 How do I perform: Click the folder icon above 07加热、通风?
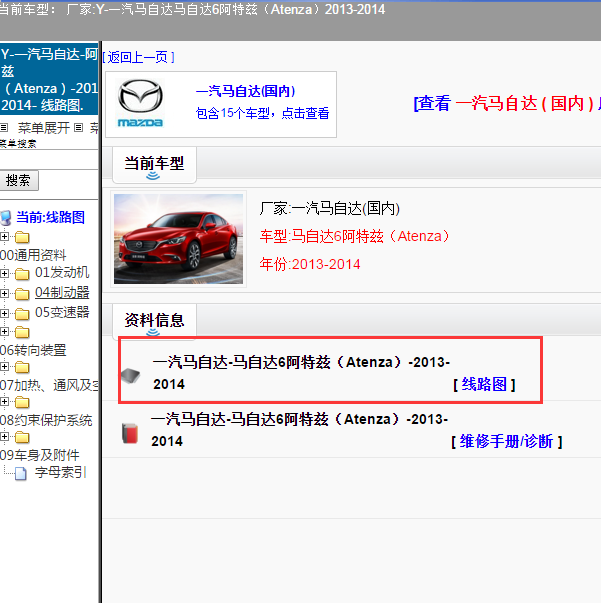[x=22, y=367]
